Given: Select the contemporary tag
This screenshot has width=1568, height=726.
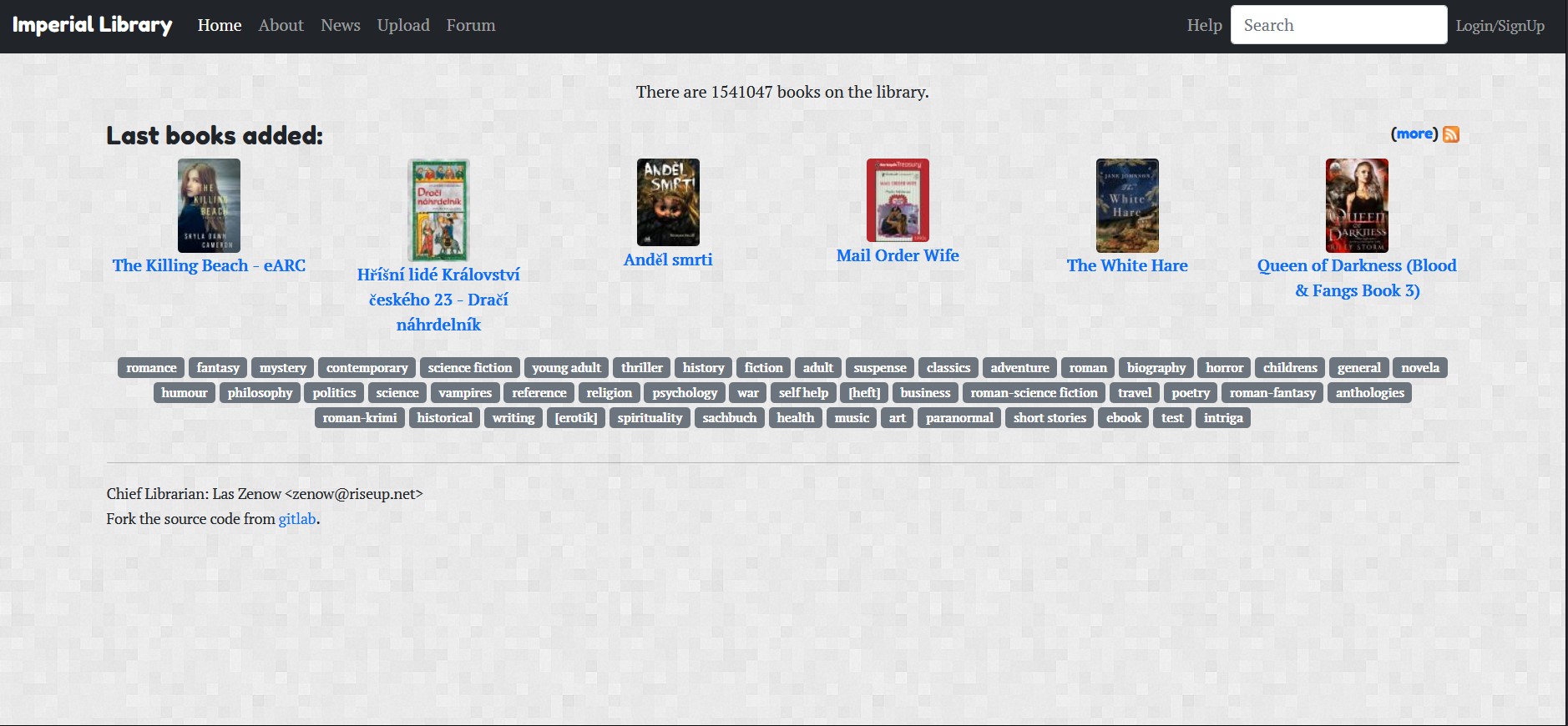Looking at the screenshot, I should click(x=367, y=368).
